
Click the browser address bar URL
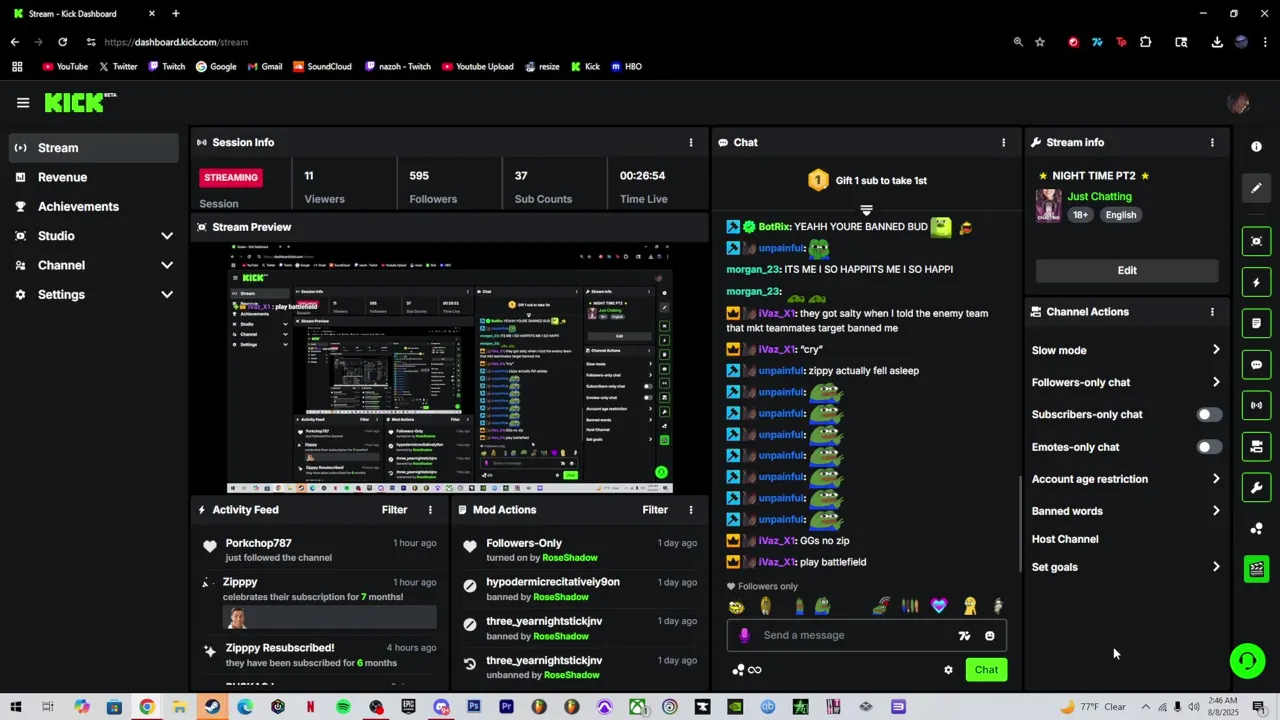pos(176,42)
